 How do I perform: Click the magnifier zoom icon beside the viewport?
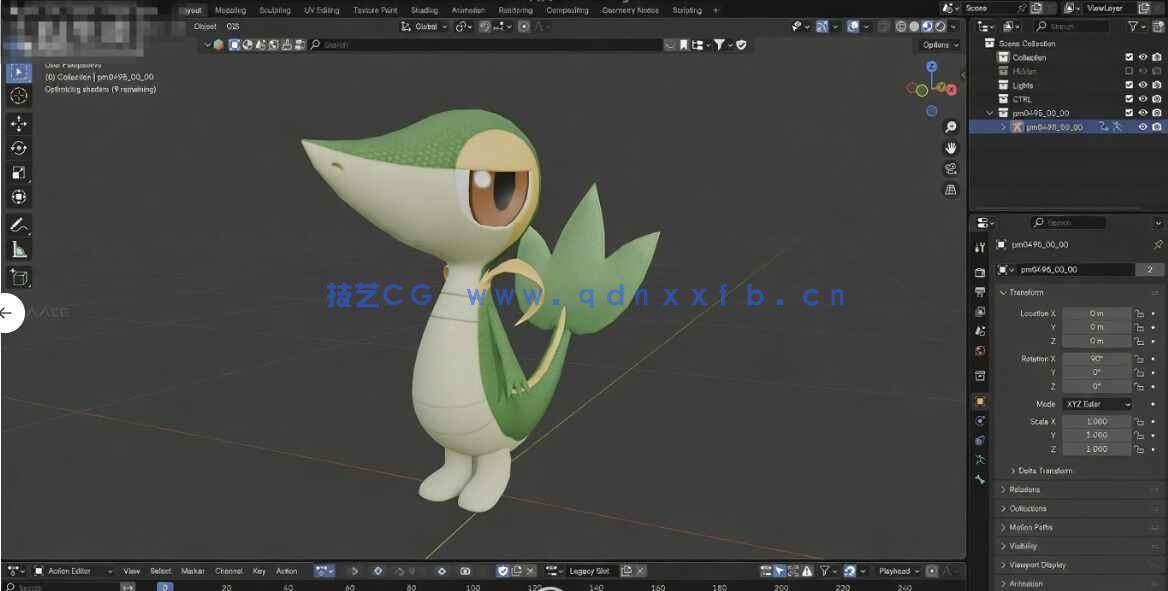point(951,126)
